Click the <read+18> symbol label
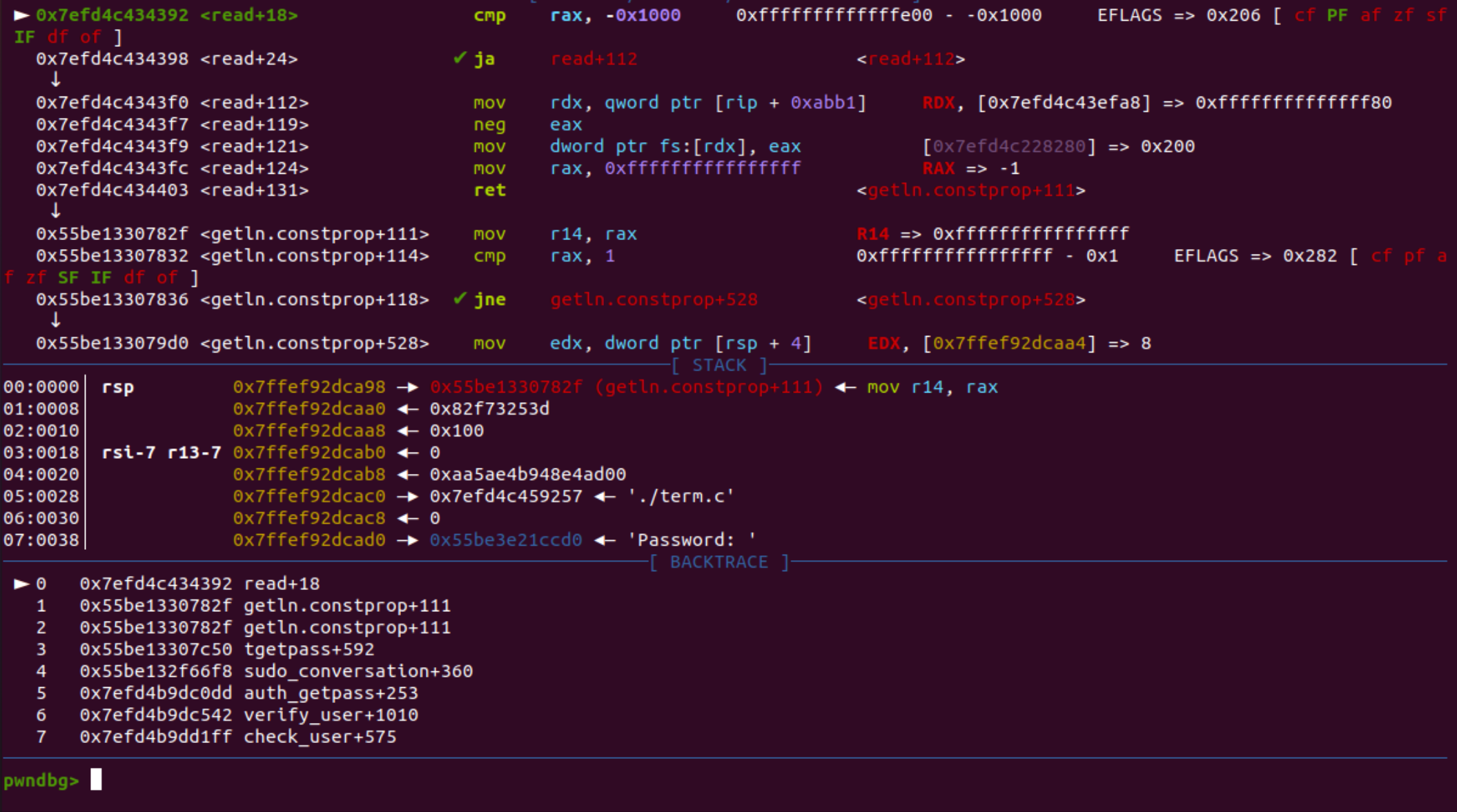 248,15
